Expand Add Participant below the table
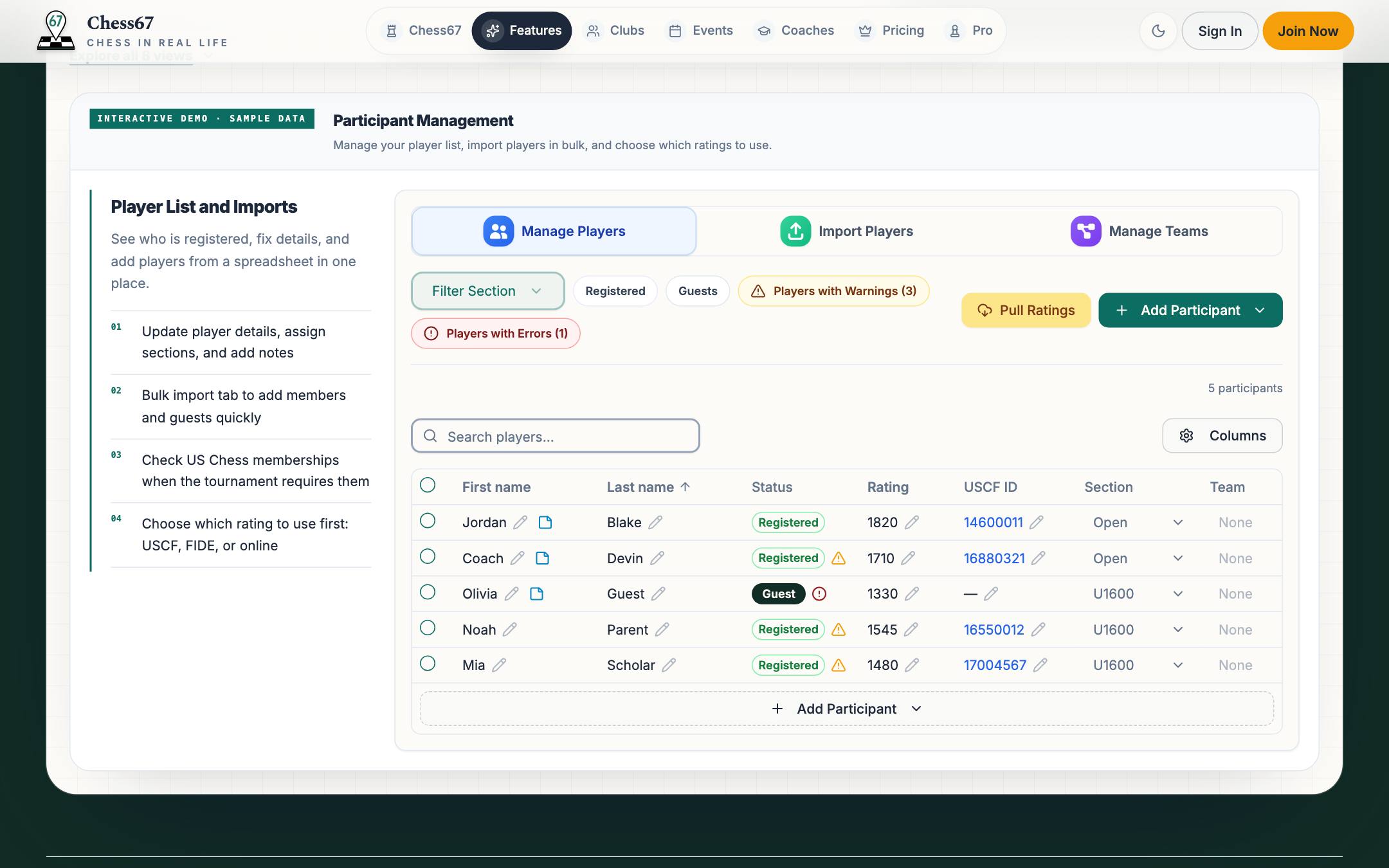Viewport: 1389px width, 868px height. pyautogui.click(x=846, y=709)
